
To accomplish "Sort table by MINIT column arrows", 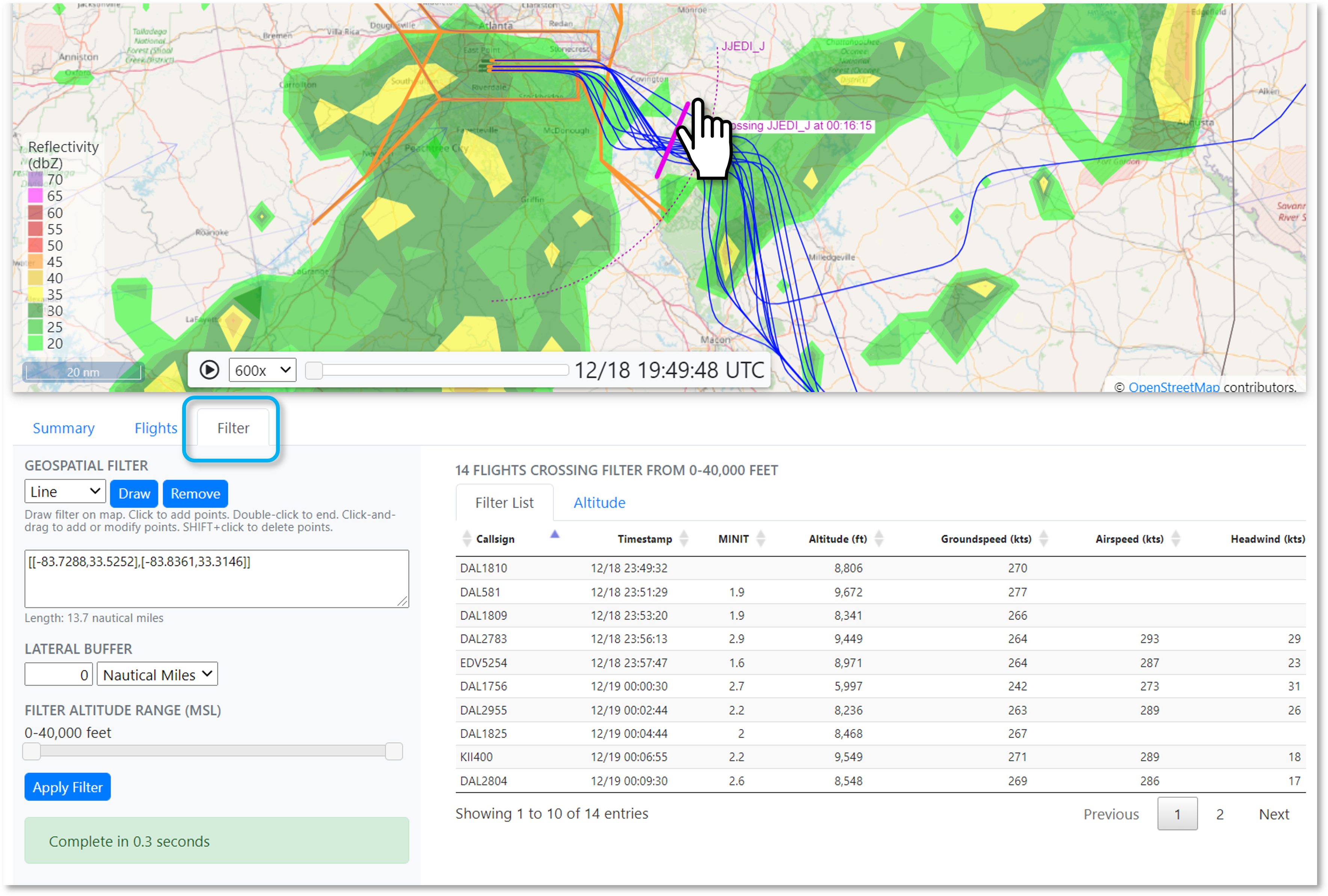I will point(760,539).
